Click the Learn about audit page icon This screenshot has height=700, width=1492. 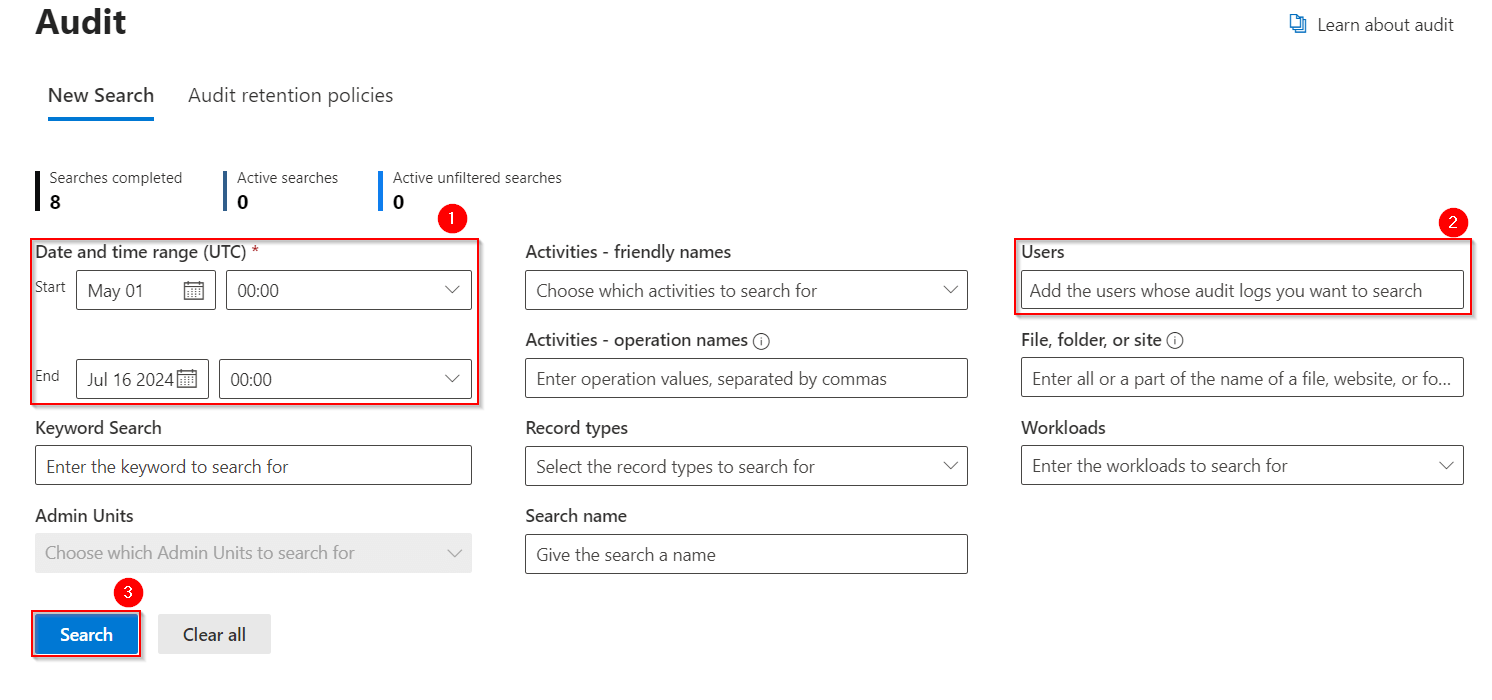tap(1297, 23)
